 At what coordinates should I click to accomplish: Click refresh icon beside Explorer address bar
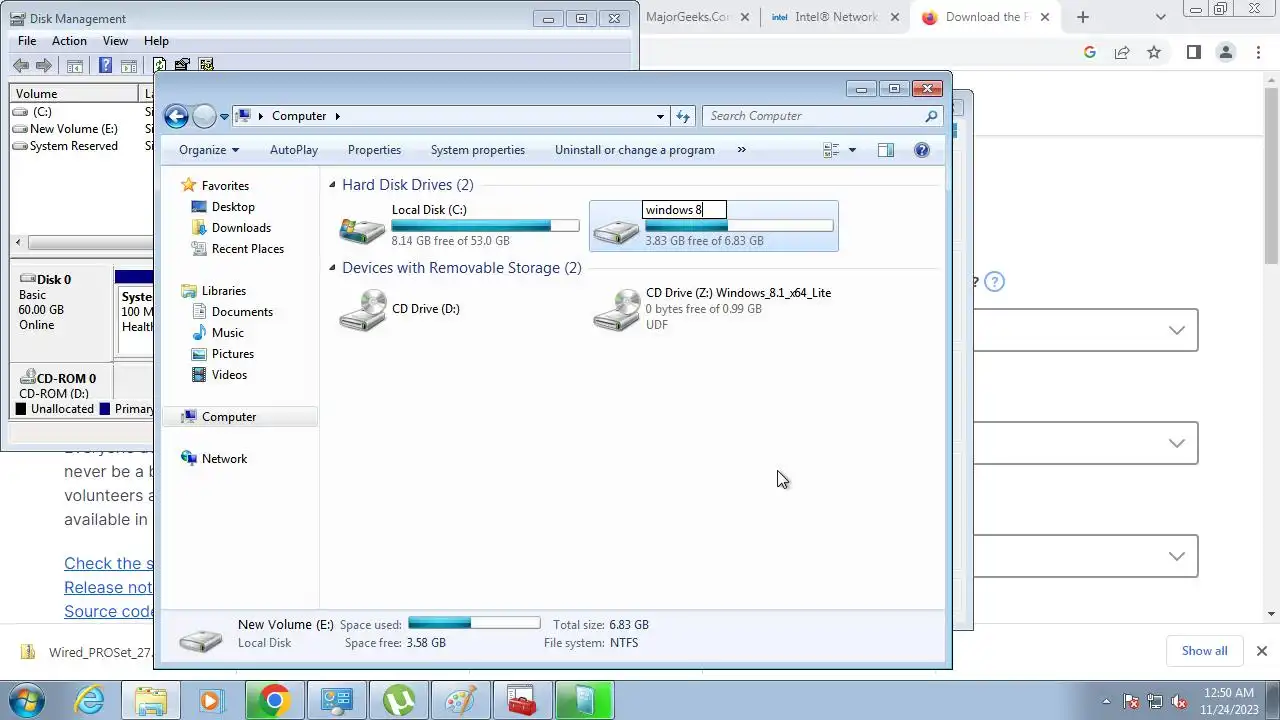pyautogui.click(x=683, y=116)
